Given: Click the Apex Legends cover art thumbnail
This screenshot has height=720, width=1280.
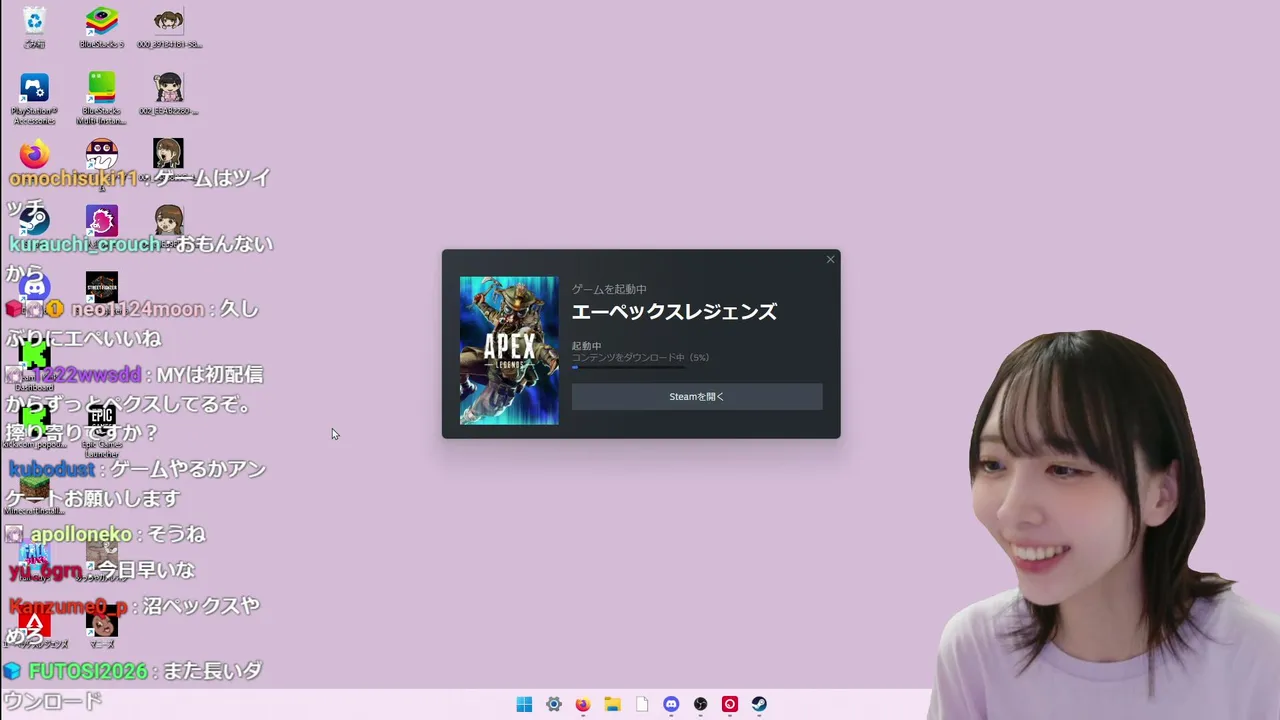Looking at the screenshot, I should [x=509, y=350].
